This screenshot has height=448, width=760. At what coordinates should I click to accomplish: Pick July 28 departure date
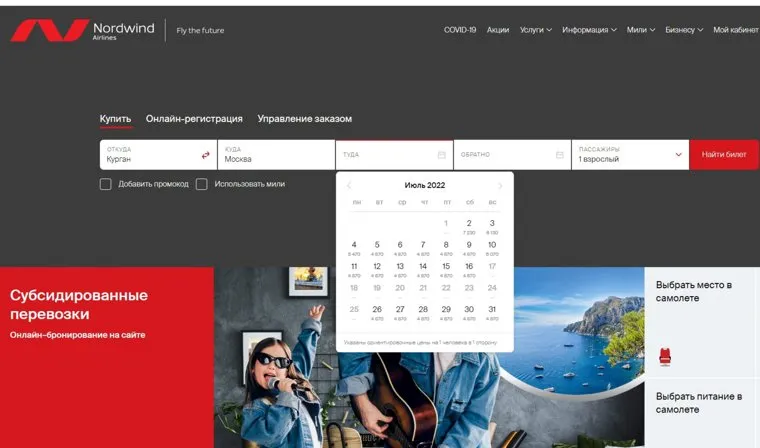(x=423, y=312)
